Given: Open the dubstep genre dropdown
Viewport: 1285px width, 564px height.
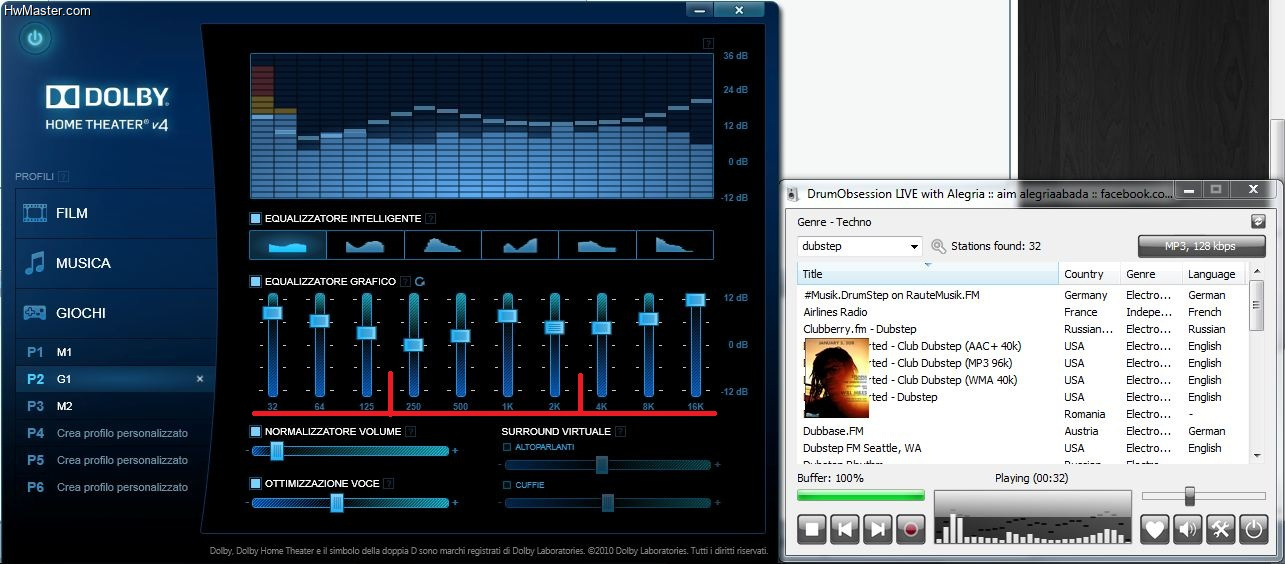Looking at the screenshot, I should [x=915, y=246].
